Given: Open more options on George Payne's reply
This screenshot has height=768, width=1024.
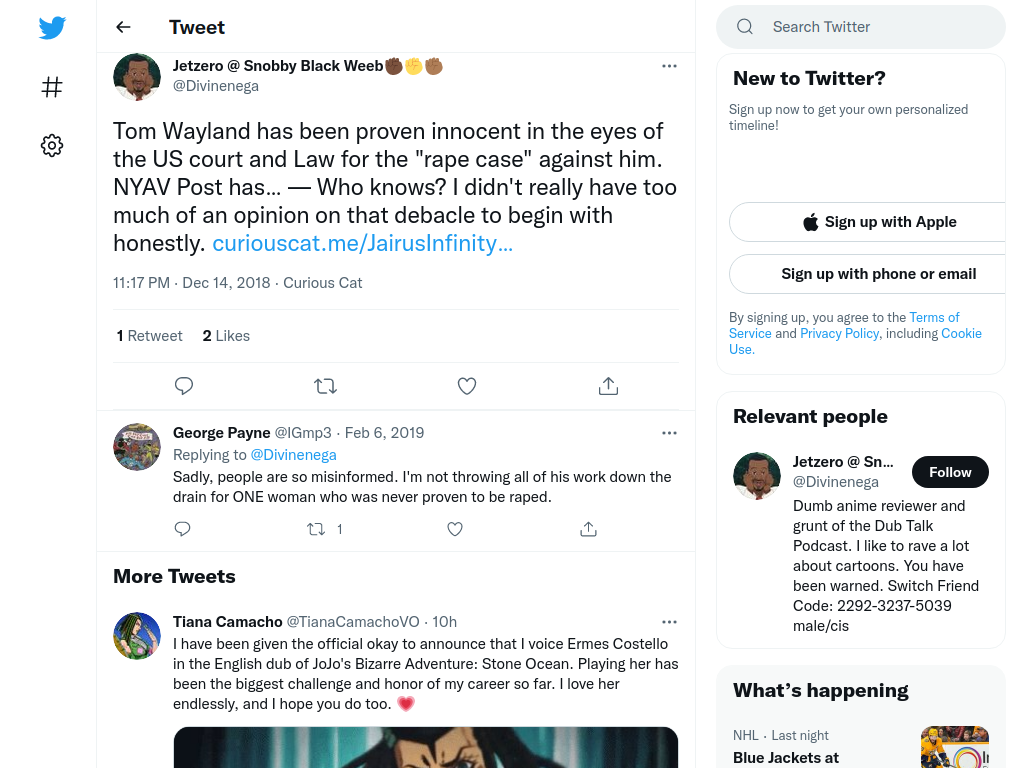Looking at the screenshot, I should point(669,433).
